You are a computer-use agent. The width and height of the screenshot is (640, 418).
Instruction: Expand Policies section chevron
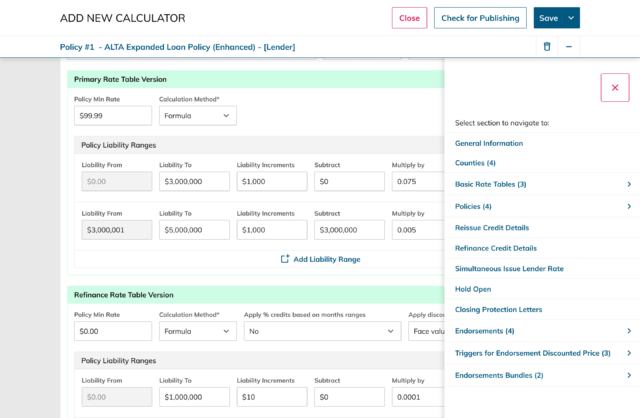tap(629, 206)
